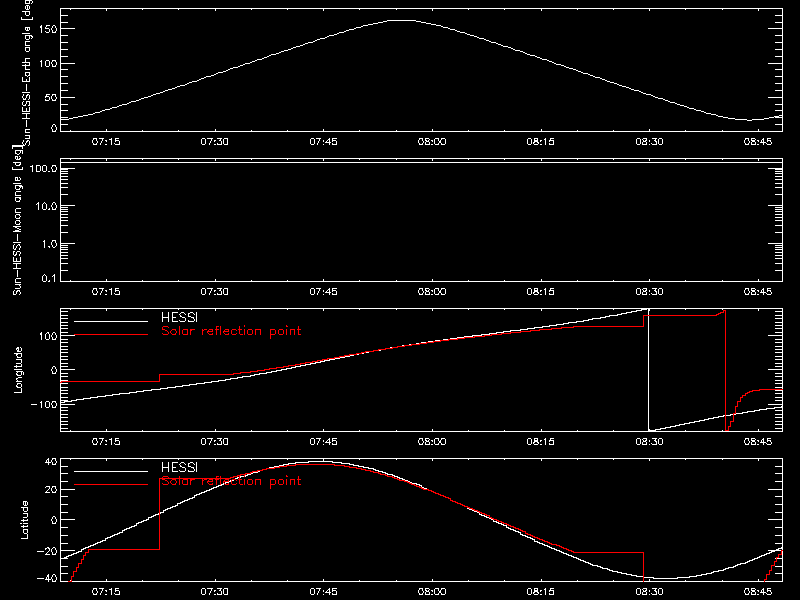Click 08:30 label under Latitude plot
Screen dimensions: 800x600
click(x=649, y=591)
